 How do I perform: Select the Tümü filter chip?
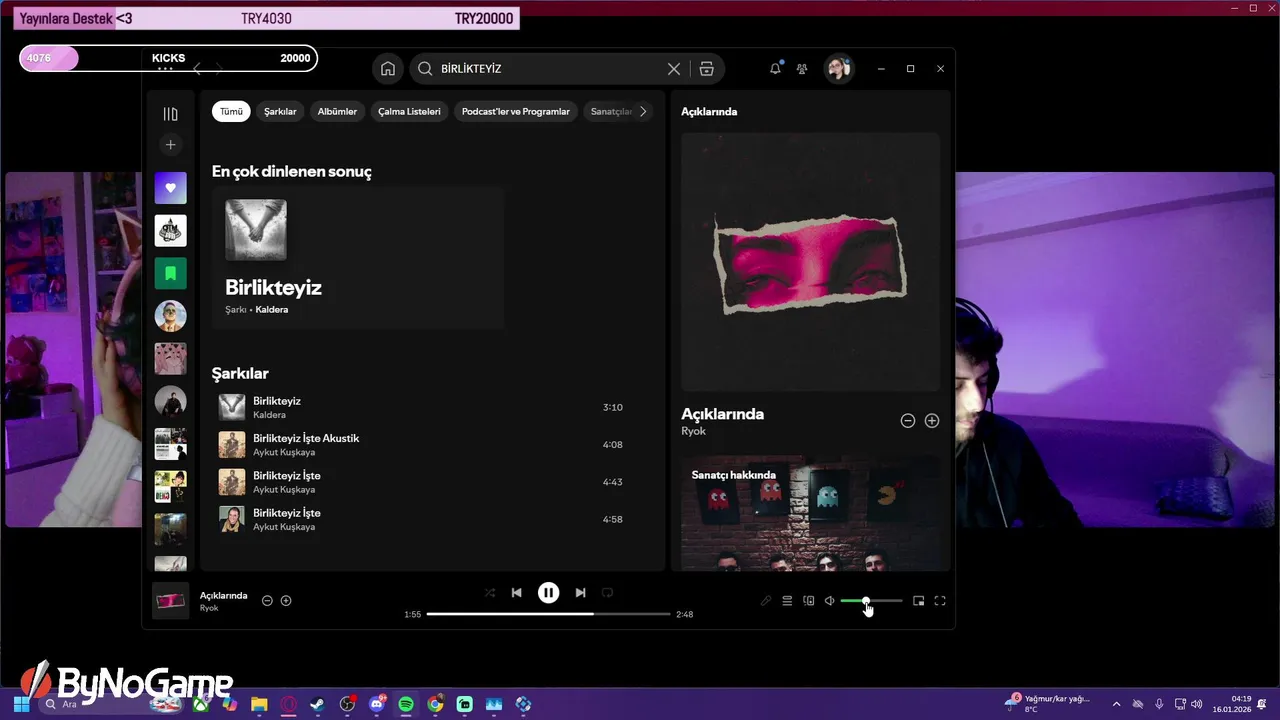pyautogui.click(x=231, y=111)
